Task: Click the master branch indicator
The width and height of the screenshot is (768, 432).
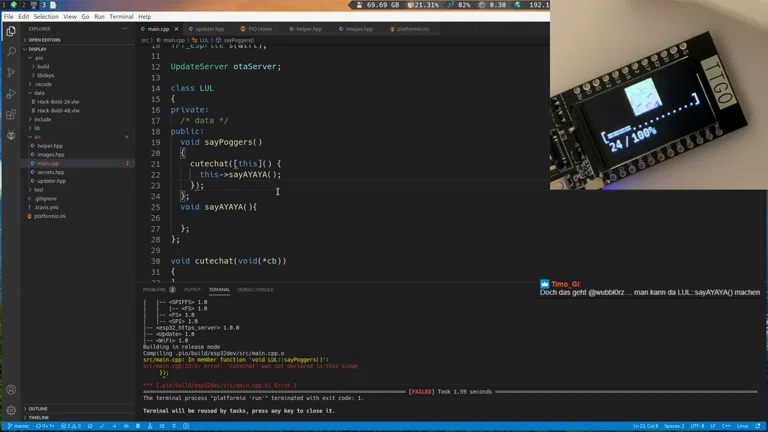Action: [19, 426]
